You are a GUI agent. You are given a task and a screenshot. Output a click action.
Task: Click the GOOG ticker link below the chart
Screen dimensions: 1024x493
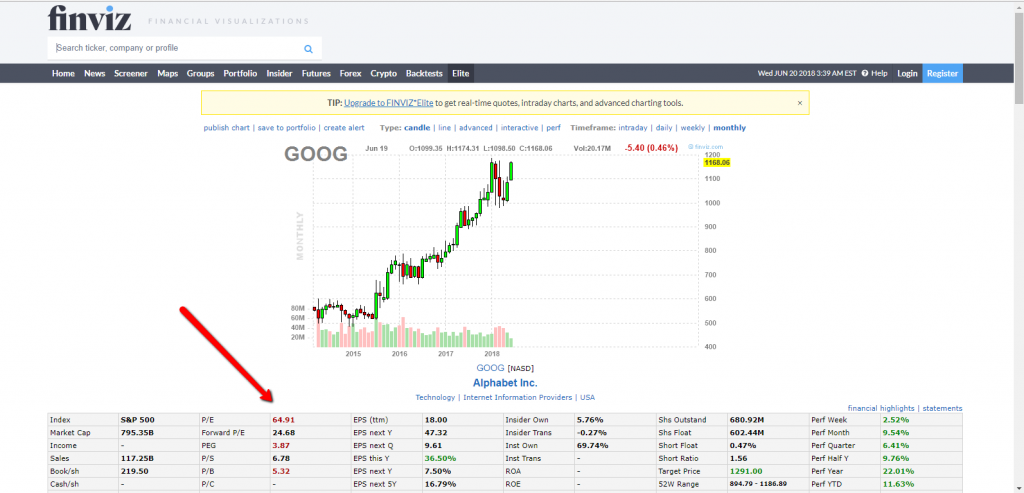pos(490,368)
